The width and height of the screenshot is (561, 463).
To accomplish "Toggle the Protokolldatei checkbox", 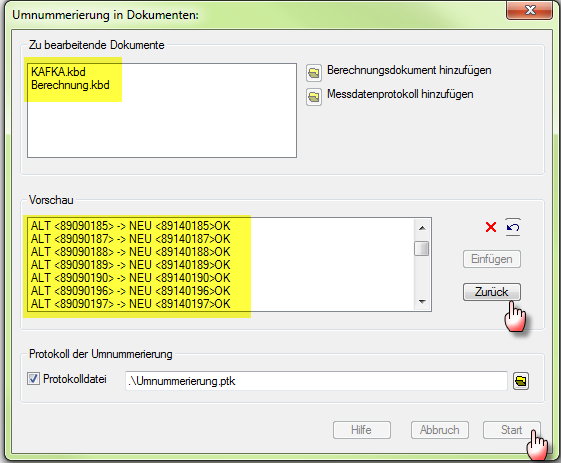I will [x=33, y=379].
